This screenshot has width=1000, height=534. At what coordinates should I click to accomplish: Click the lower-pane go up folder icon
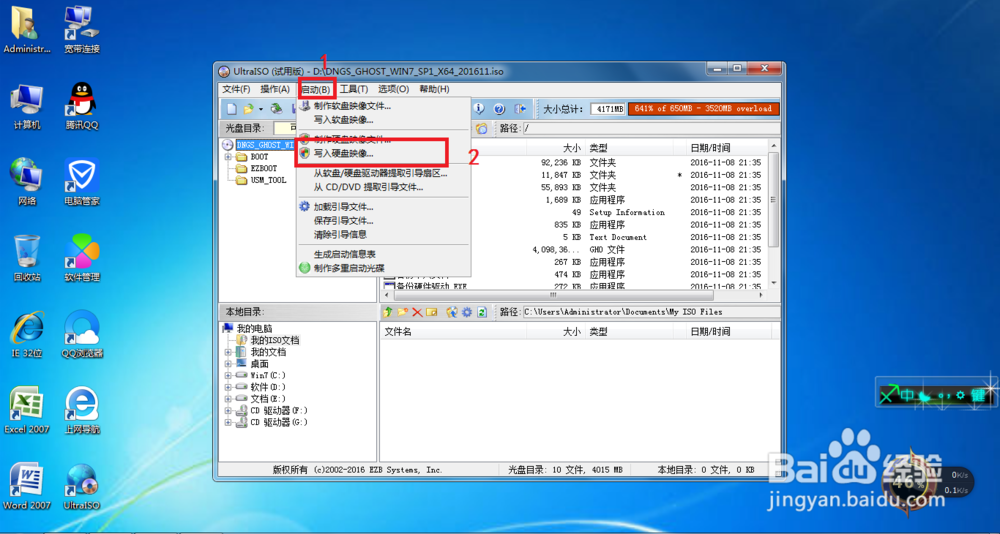point(388,312)
